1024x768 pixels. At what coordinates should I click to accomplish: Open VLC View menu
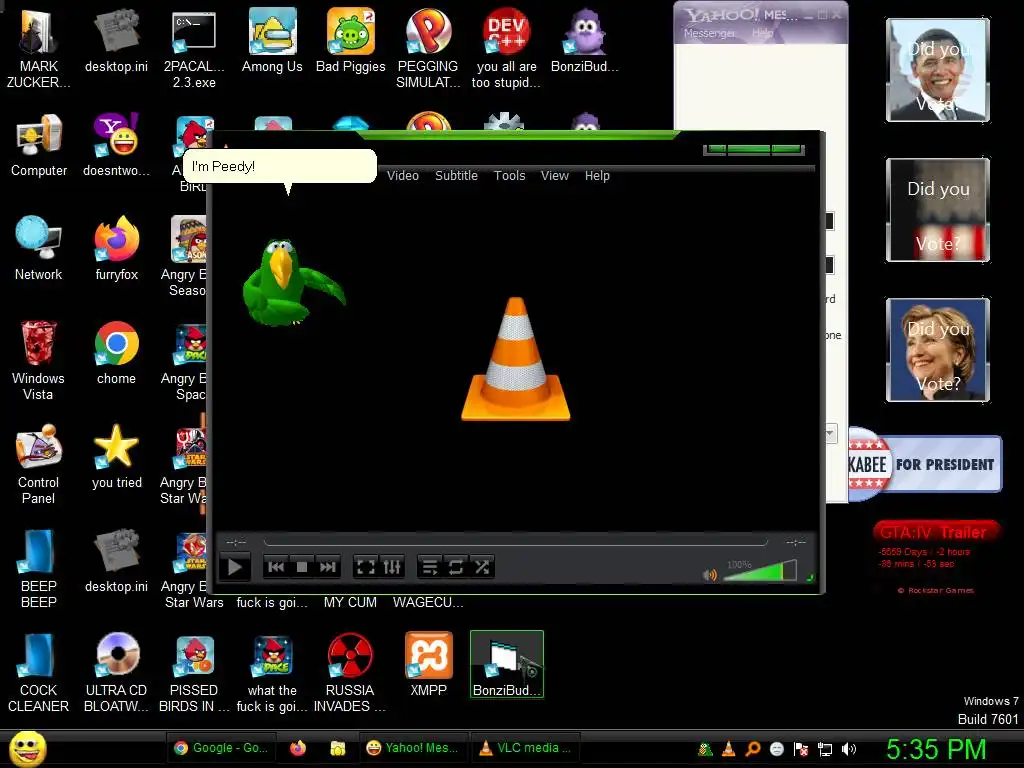[554, 176]
